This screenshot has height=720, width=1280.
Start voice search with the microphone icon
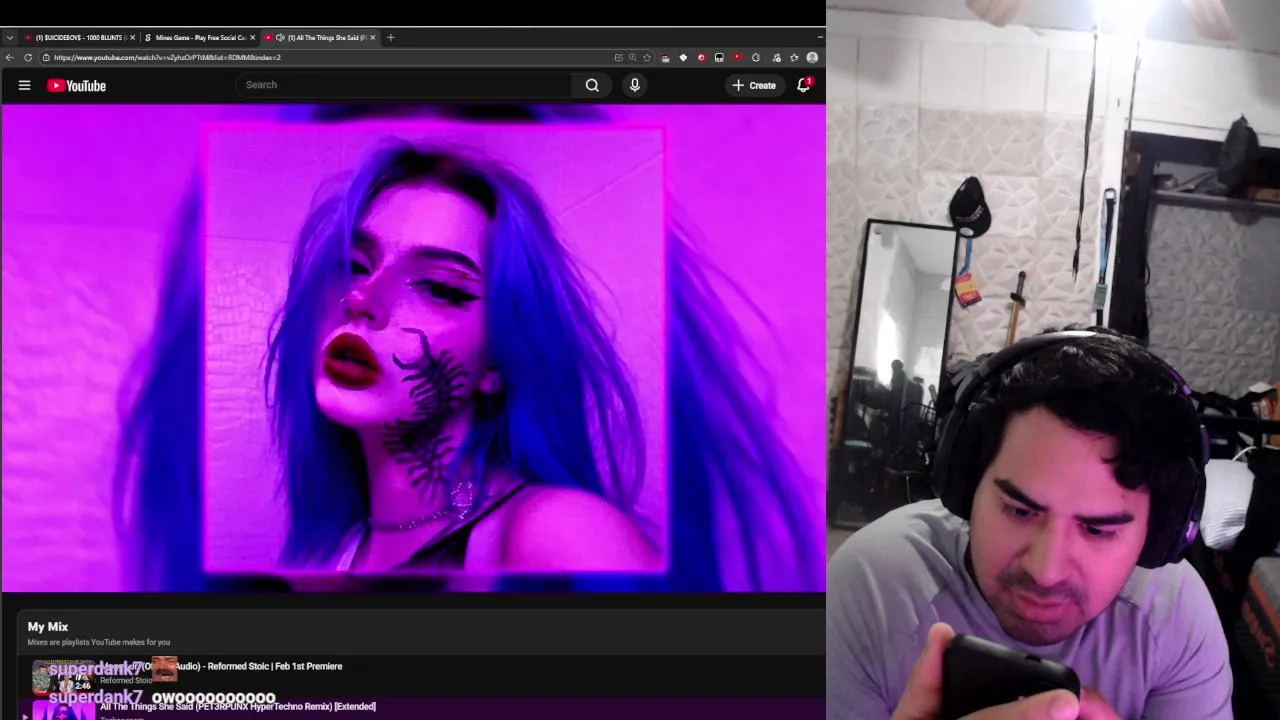coord(634,85)
